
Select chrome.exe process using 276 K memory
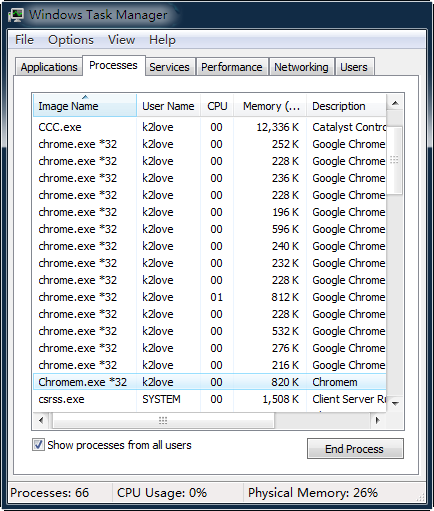(x=209, y=348)
